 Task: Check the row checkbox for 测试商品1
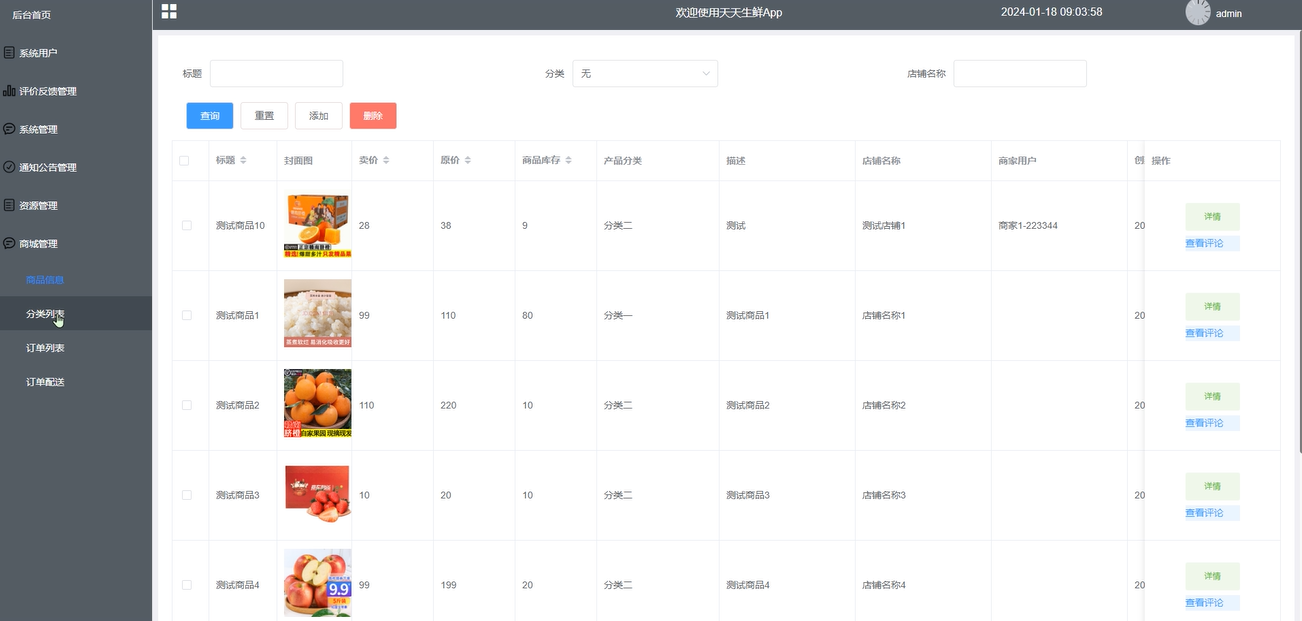186,315
